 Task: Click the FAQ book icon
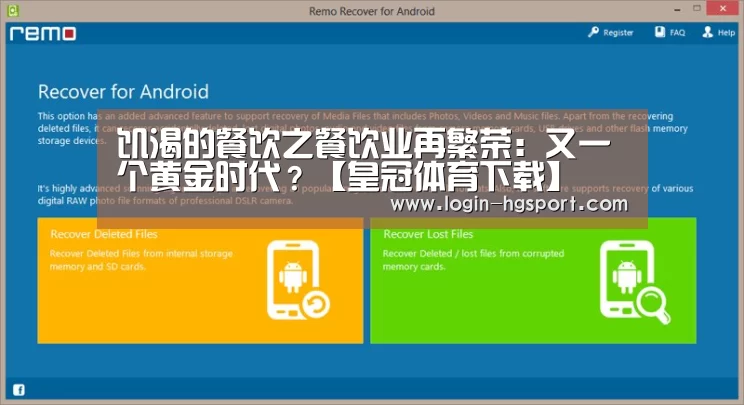point(660,32)
